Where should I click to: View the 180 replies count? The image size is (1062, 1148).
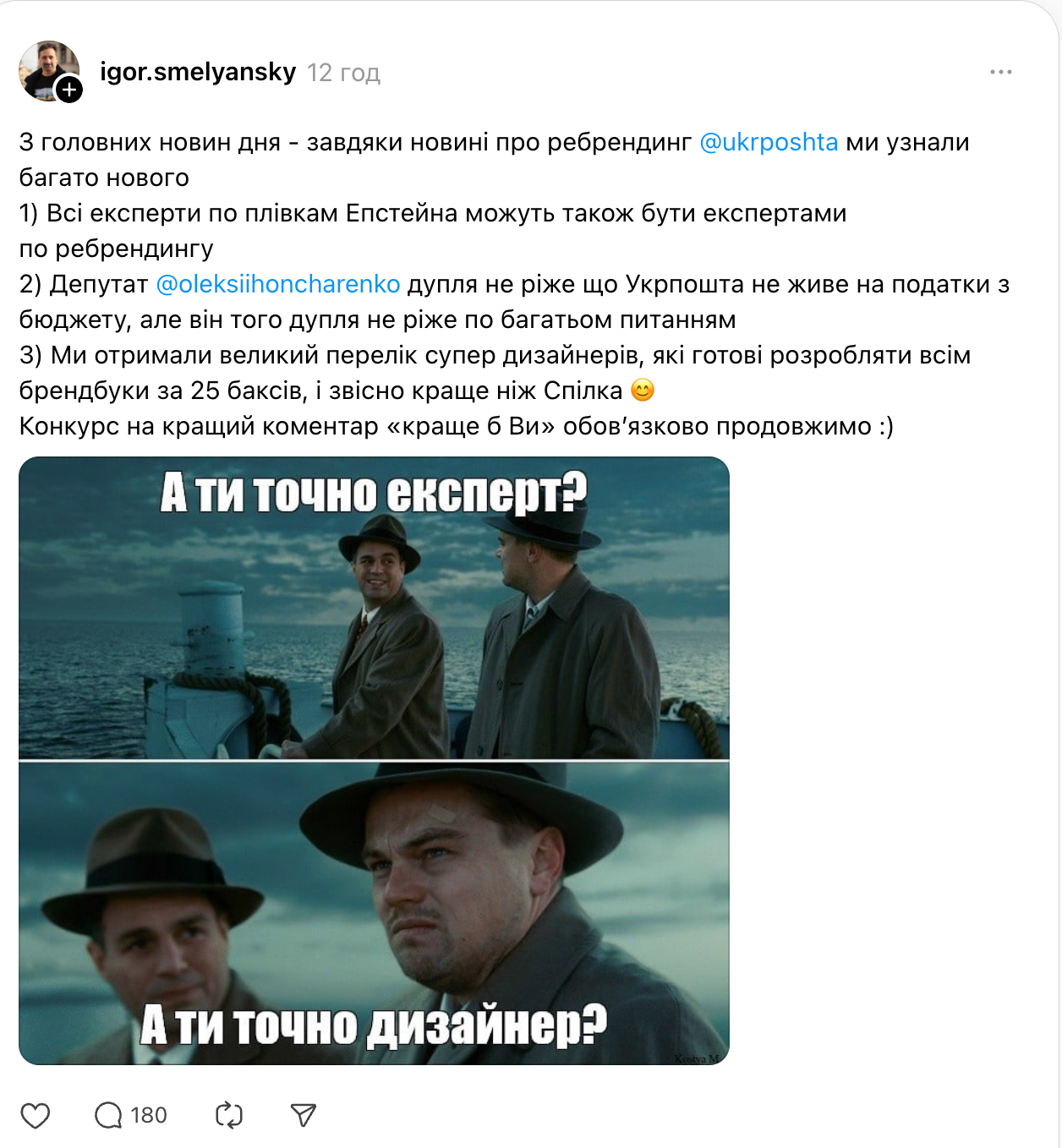(149, 1116)
